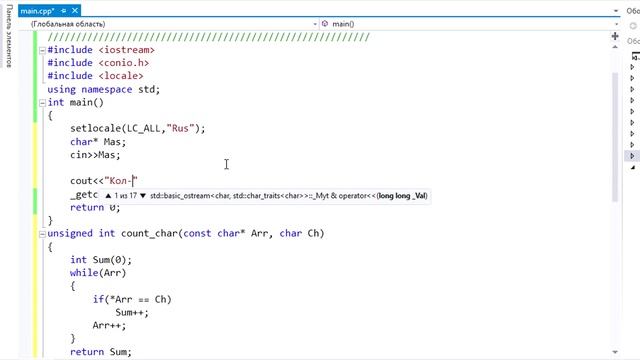Show previous overload in the tooltip
Image resolution: width=640 pixels, height=360 pixels.
[x=108, y=196]
